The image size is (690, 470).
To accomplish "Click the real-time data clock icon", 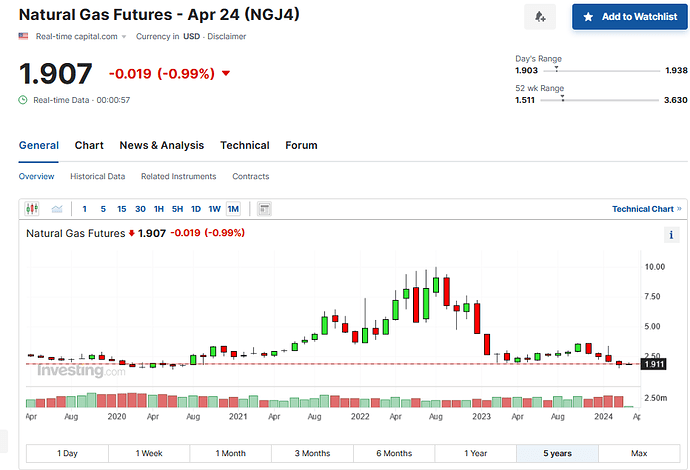I will pyautogui.click(x=23, y=100).
